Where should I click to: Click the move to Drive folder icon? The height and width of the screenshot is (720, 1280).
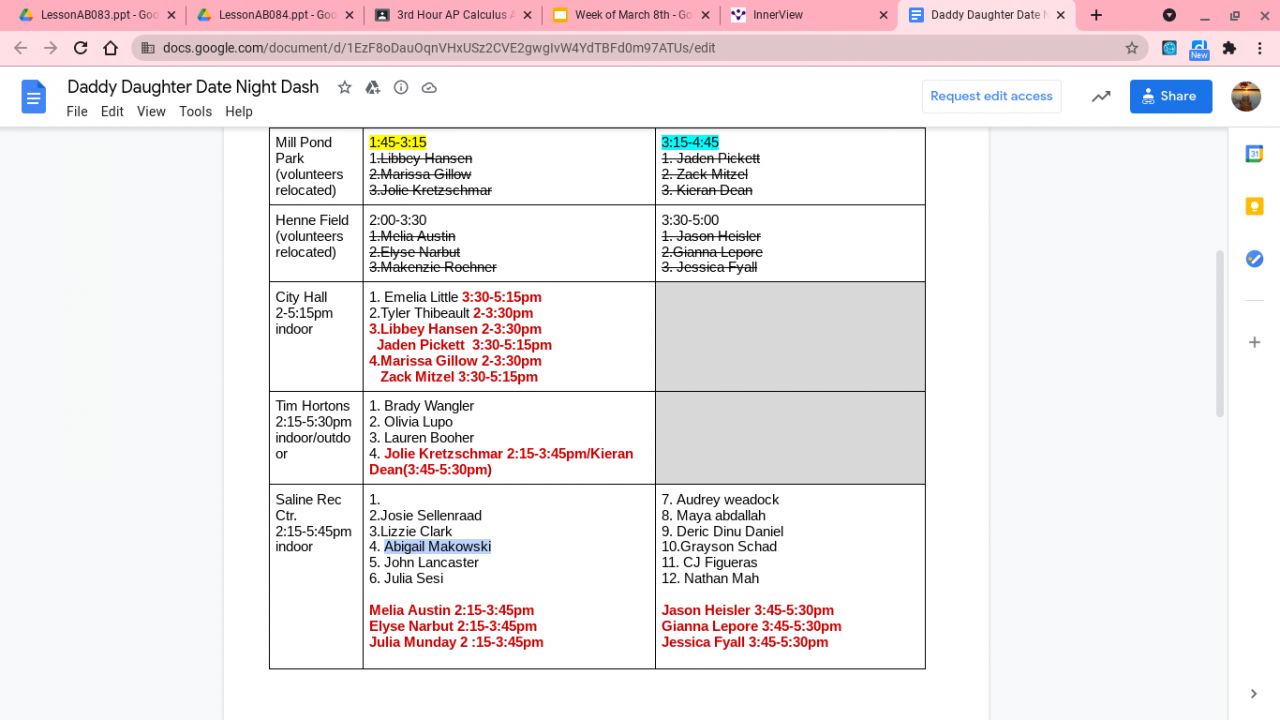373,87
